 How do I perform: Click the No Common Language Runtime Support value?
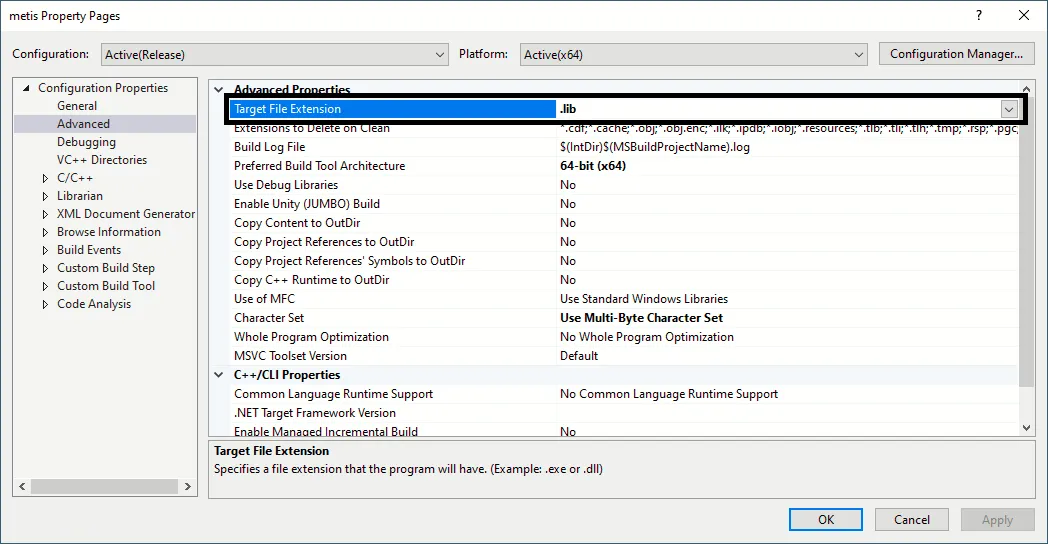click(669, 394)
